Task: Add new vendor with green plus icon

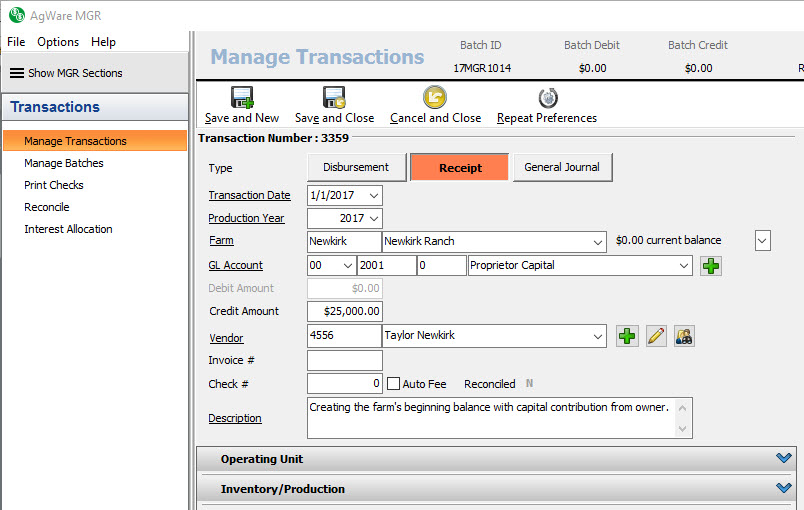Action: 627,336
